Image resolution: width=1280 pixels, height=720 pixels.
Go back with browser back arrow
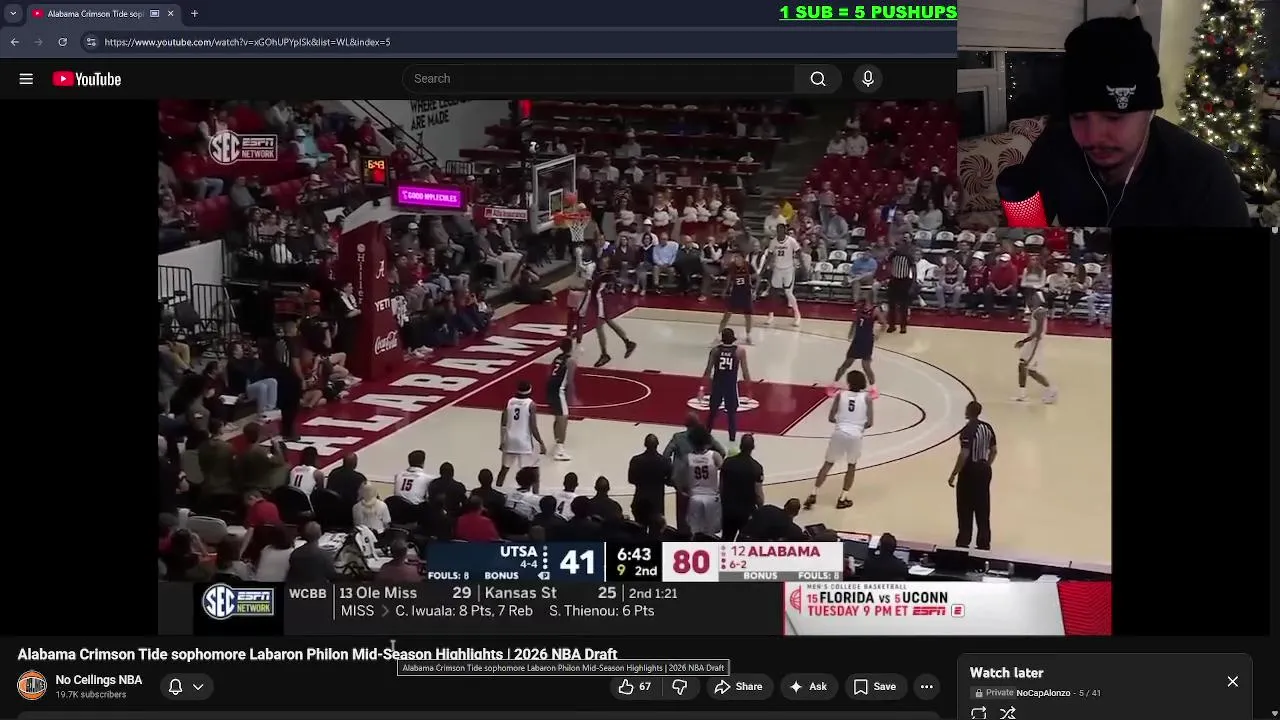coord(15,42)
